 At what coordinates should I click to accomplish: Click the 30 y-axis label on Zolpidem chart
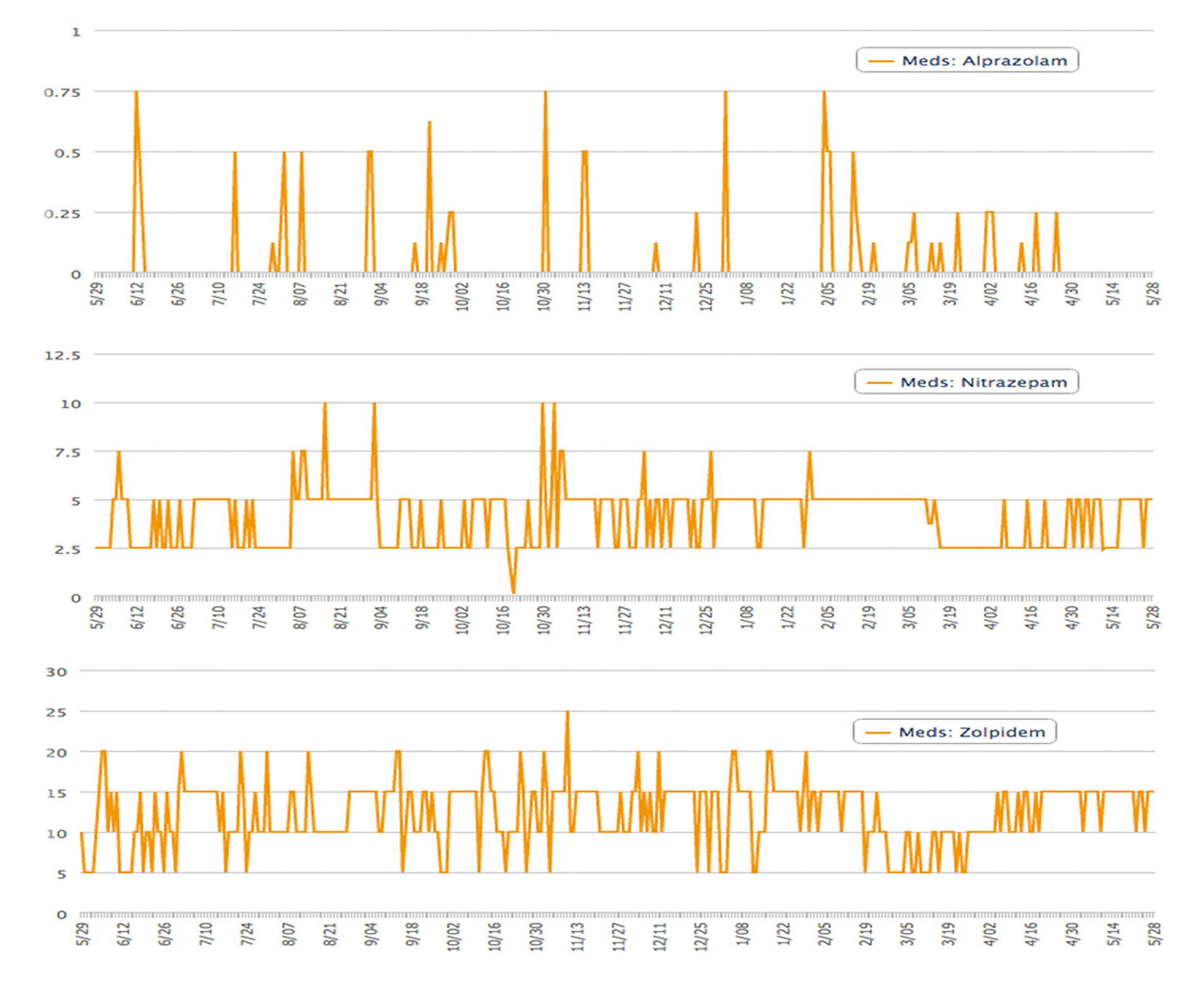56,672
